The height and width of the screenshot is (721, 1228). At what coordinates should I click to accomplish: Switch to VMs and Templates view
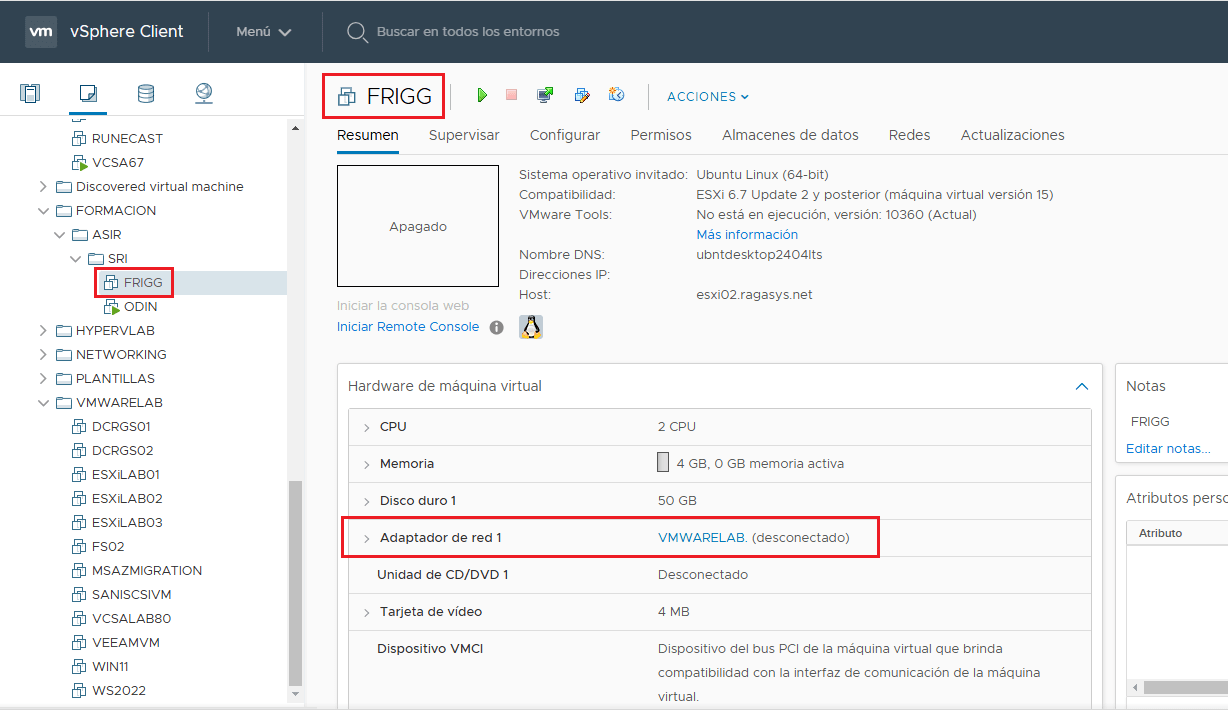coord(88,94)
